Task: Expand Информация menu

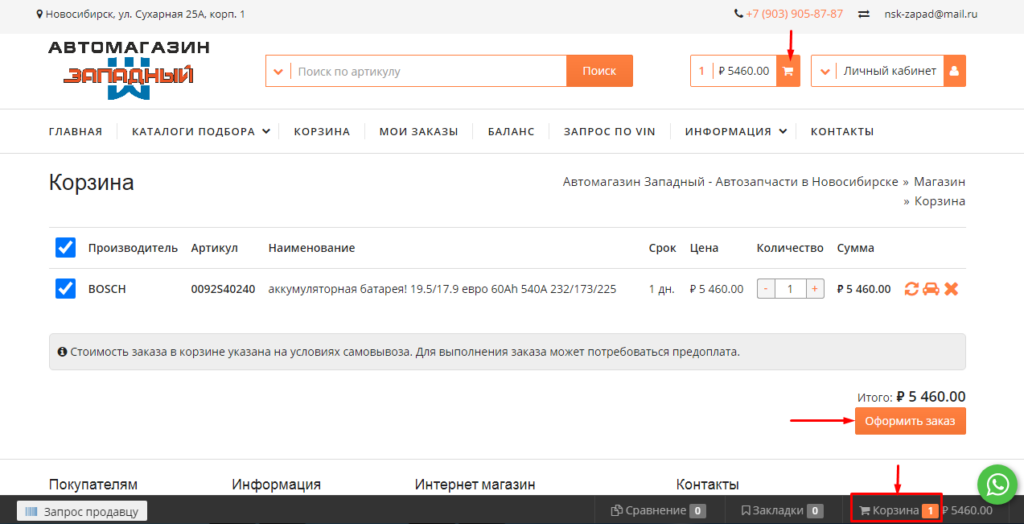Action: click(736, 131)
